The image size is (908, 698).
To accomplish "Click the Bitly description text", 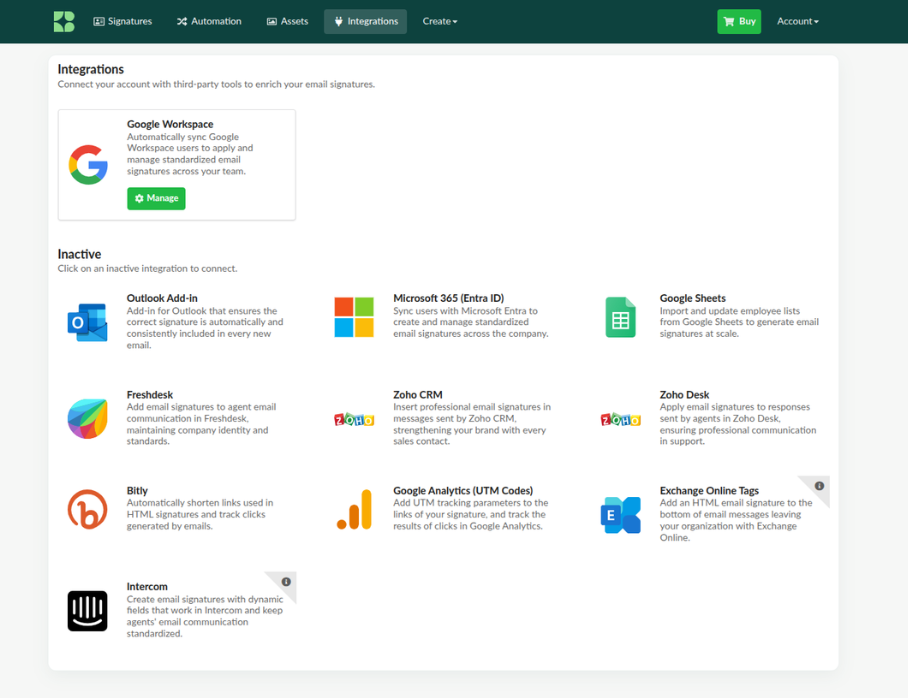I will tap(200, 514).
